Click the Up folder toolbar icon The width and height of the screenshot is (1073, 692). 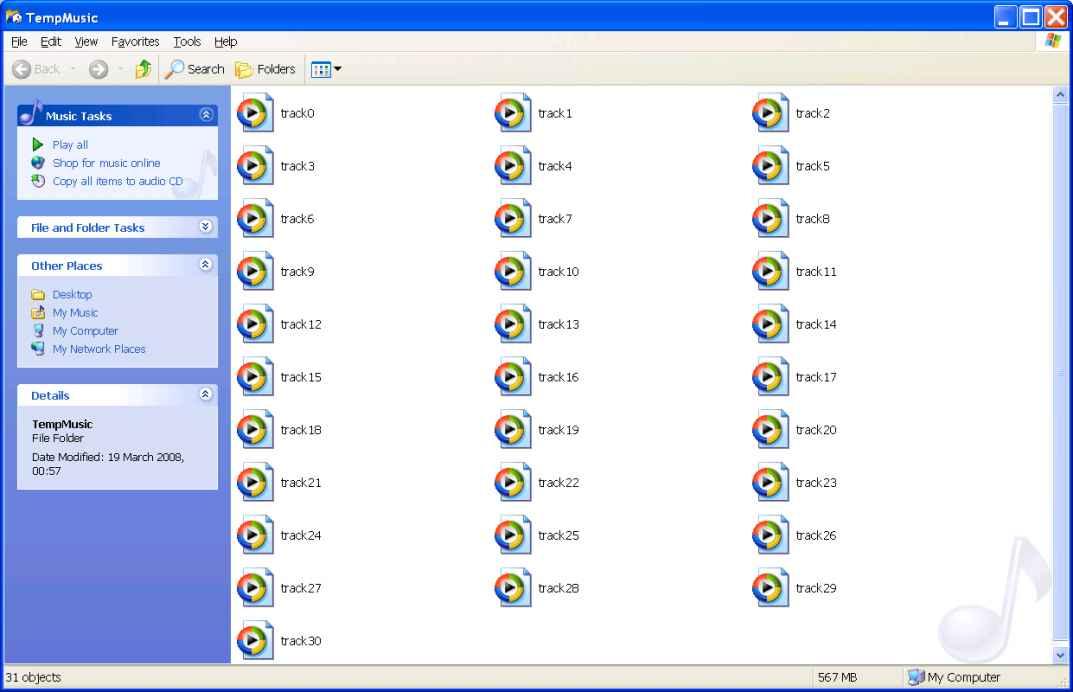tap(143, 69)
